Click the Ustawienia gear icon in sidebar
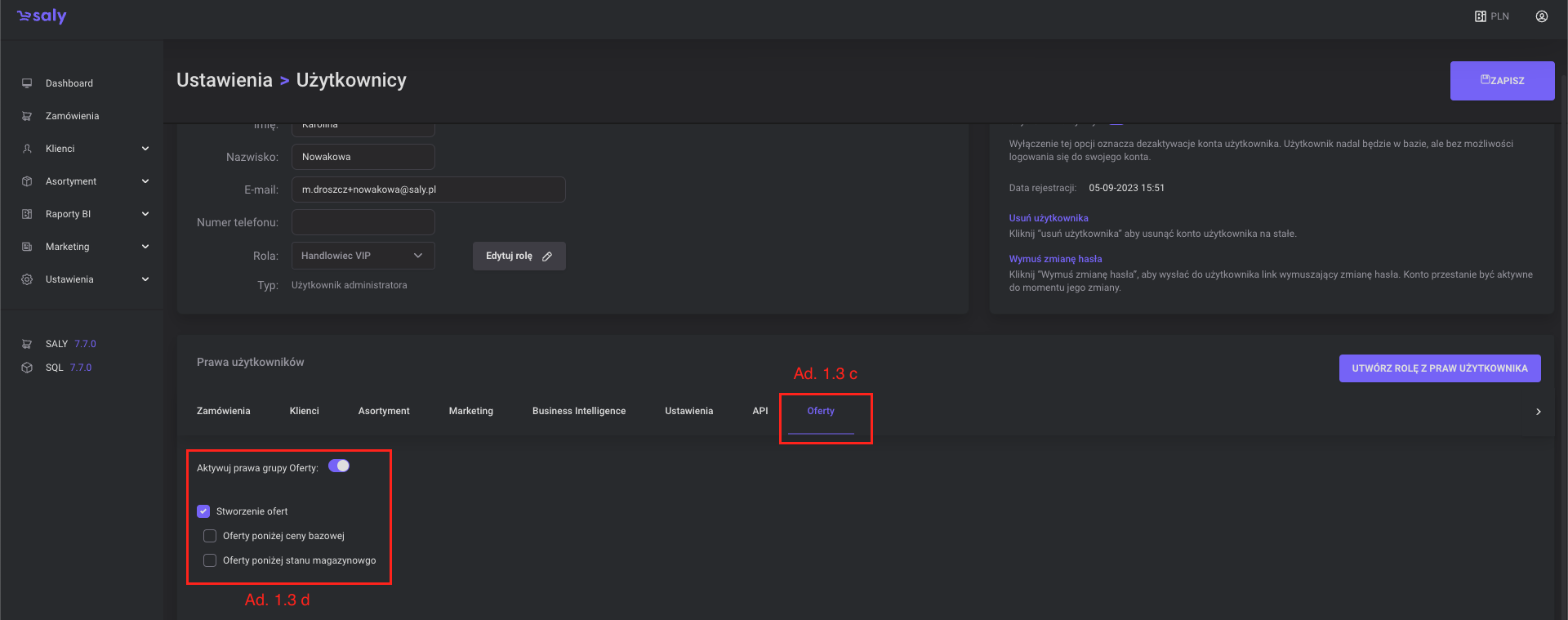 [27, 279]
